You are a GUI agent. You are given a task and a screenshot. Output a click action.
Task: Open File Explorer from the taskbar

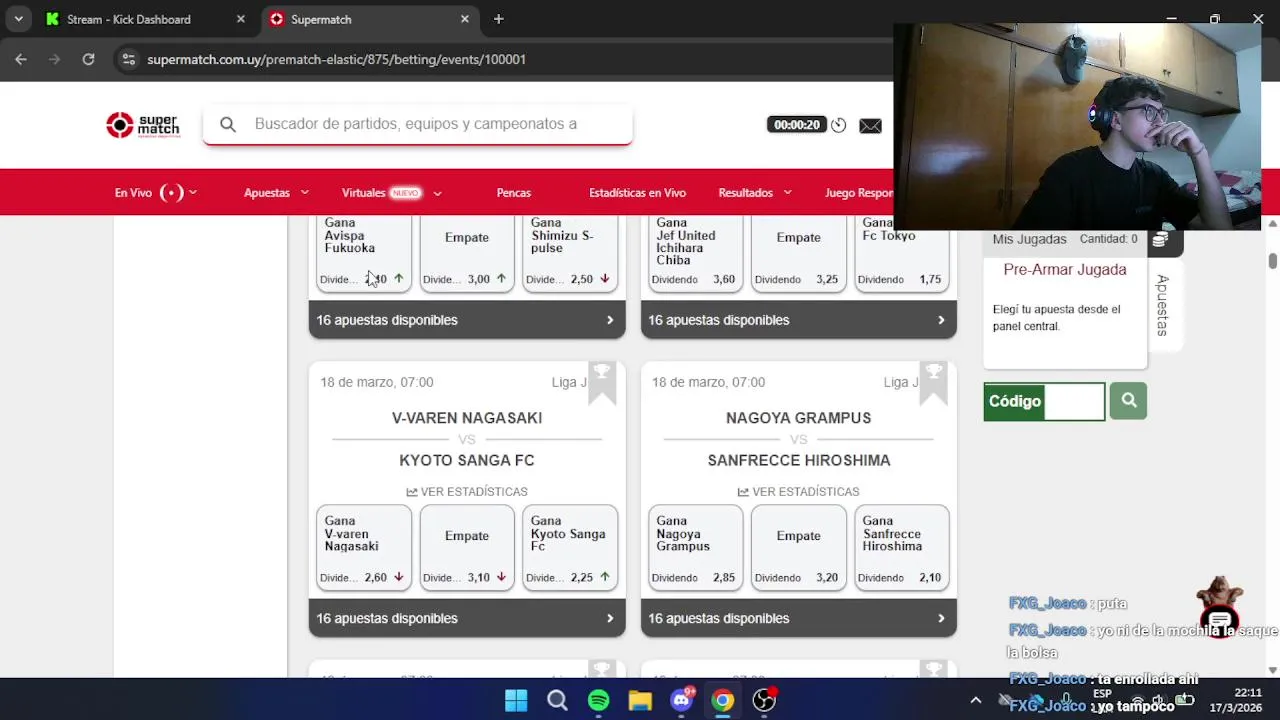pyautogui.click(x=640, y=701)
